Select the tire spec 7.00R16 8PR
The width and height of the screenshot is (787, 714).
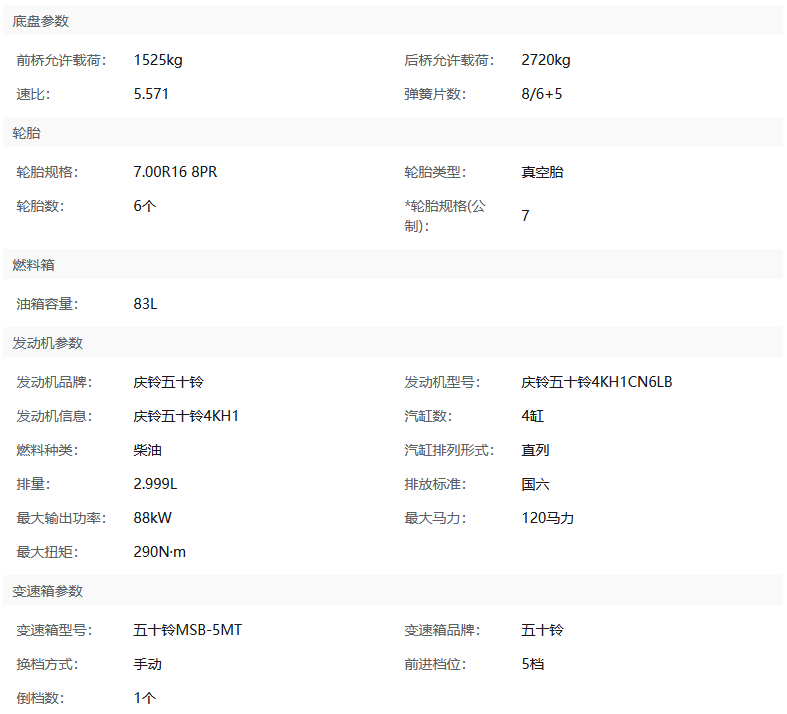(x=175, y=172)
